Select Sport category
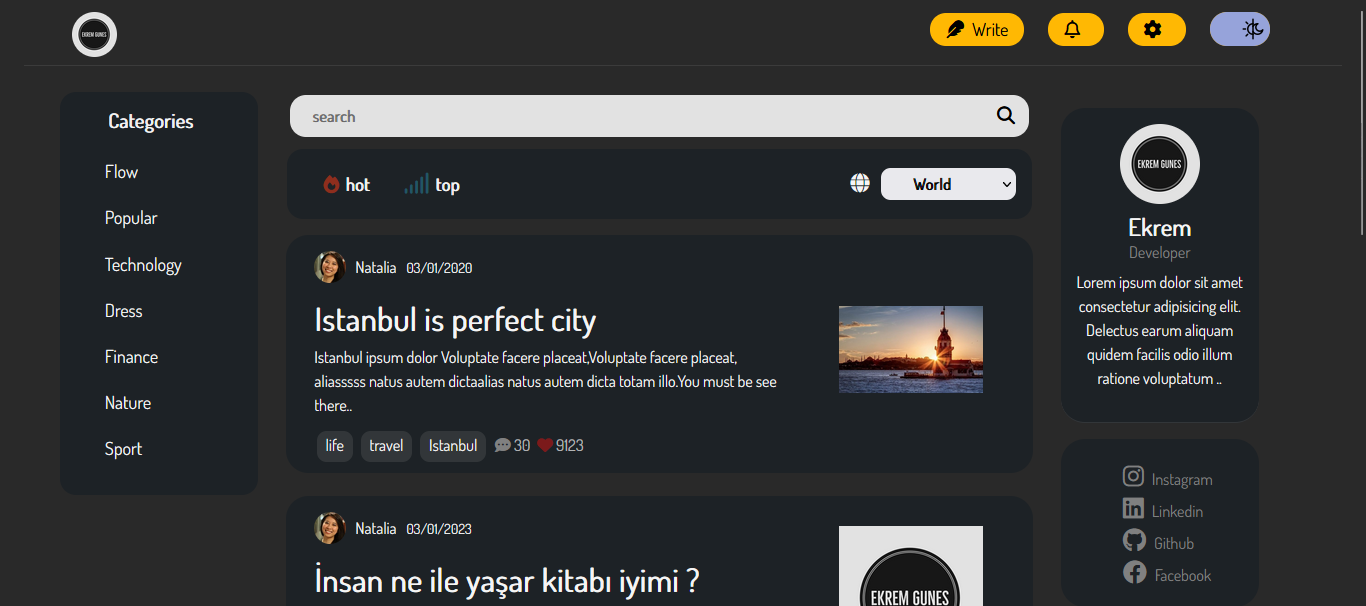 click(x=123, y=449)
